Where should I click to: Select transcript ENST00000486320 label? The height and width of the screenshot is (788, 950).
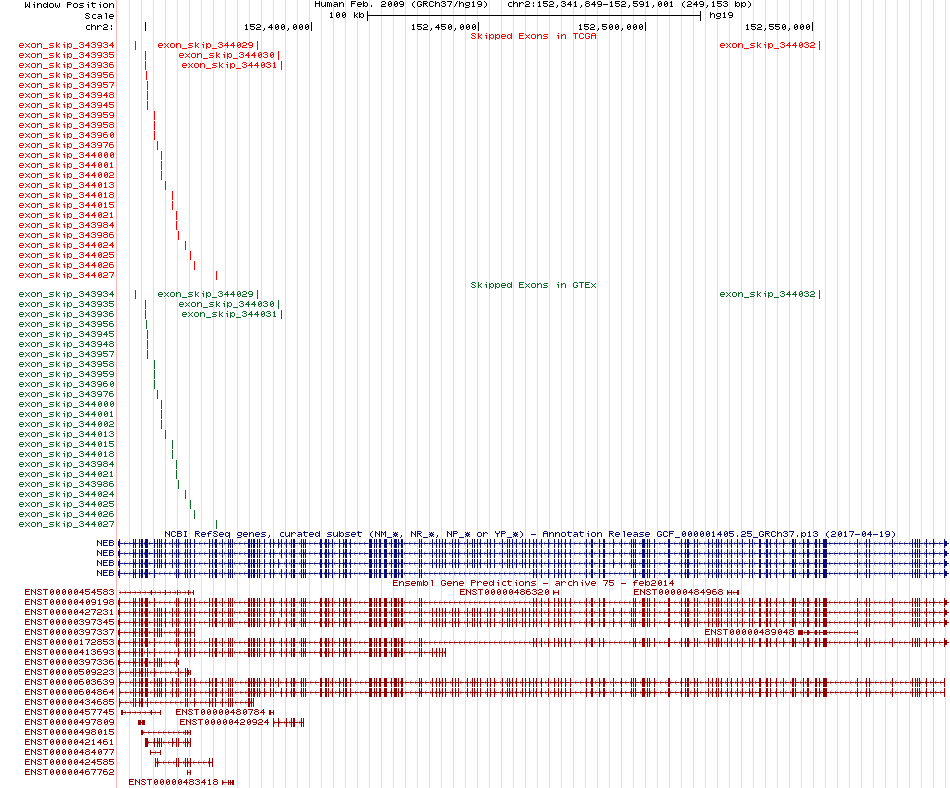pos(504,593)
